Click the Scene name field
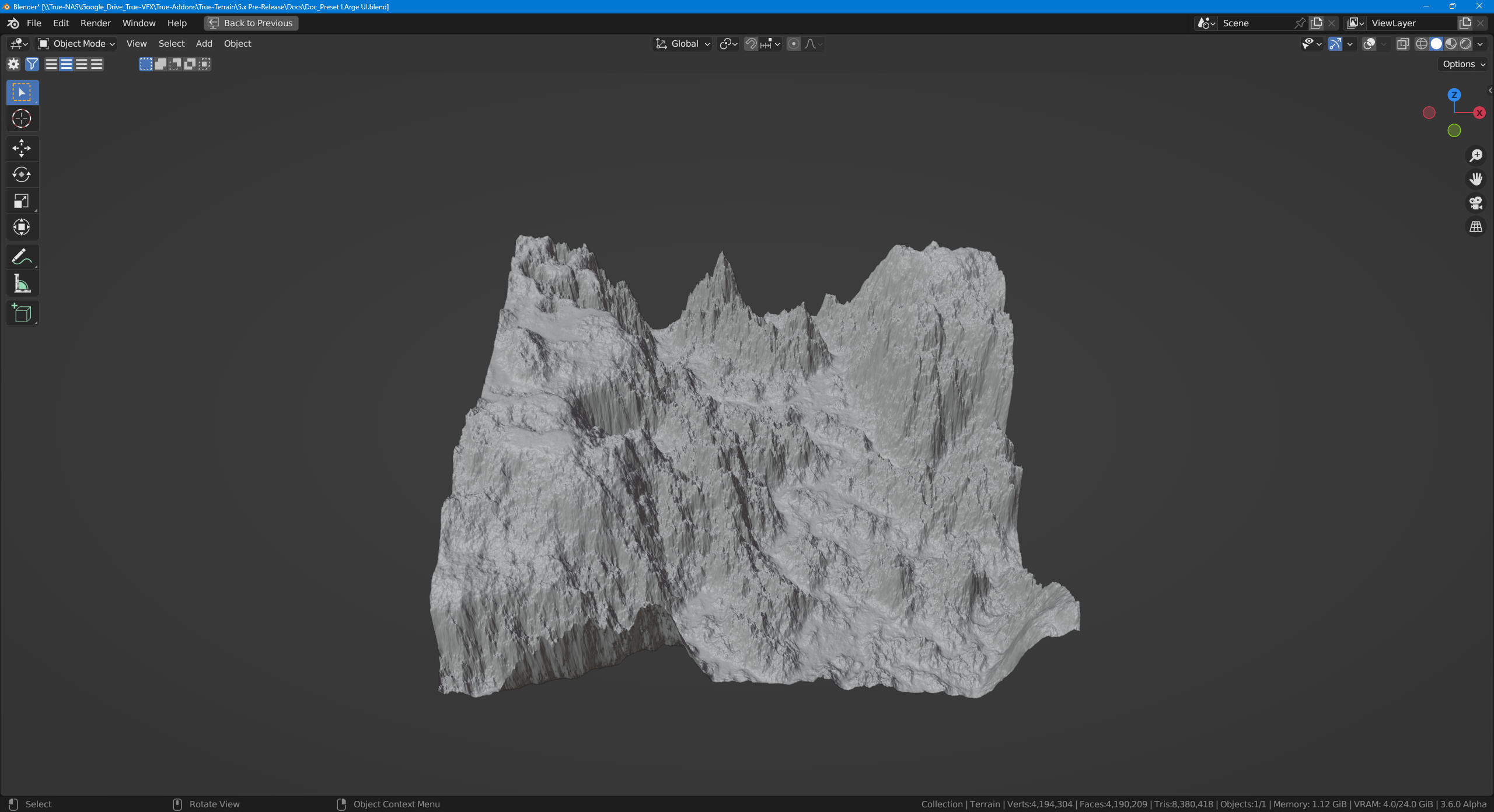 click(x=1255, y=23)
